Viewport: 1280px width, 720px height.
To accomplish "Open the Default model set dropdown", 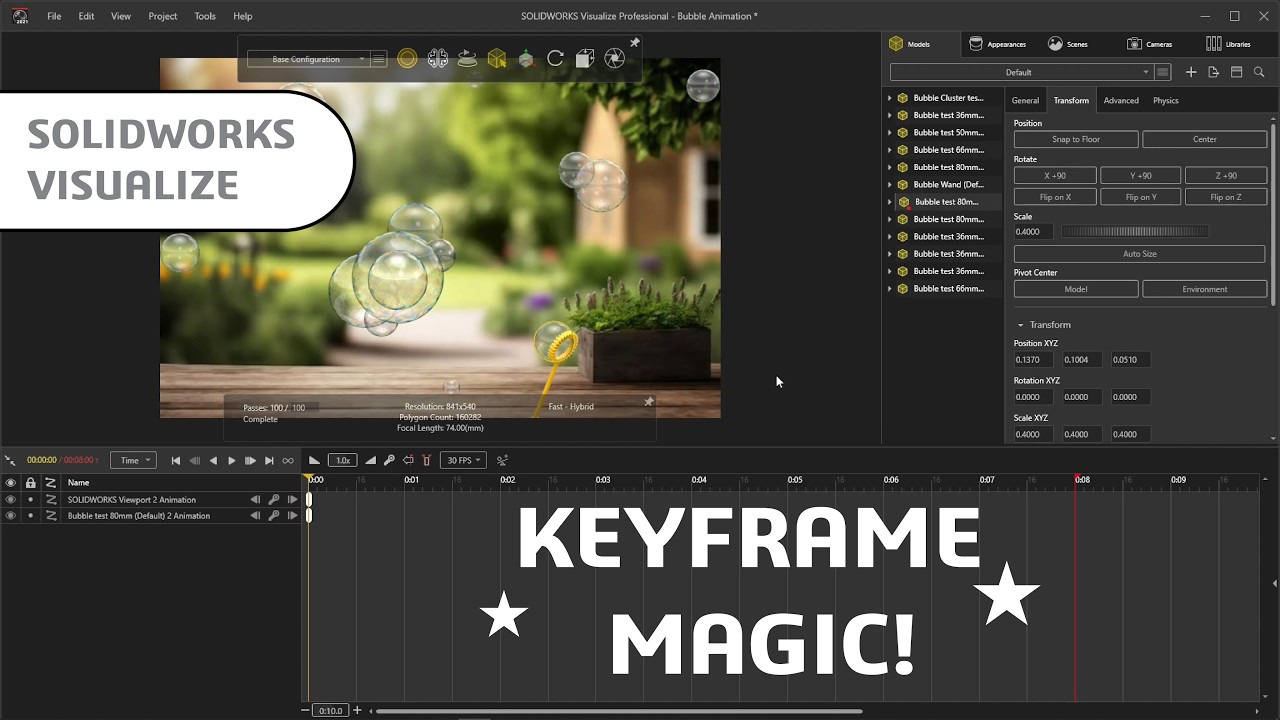I will click(x=1021, y=72).
